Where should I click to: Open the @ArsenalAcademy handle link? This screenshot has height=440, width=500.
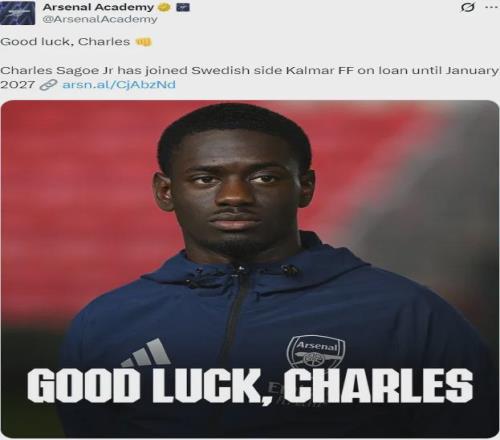click(100, 19)
